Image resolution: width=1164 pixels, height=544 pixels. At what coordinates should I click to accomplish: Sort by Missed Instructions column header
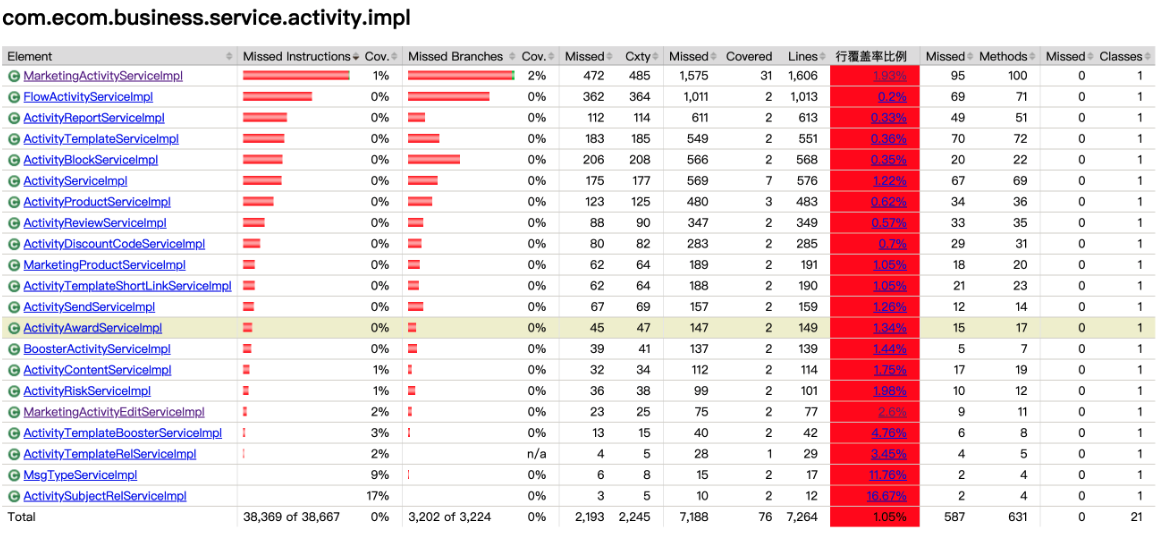coord(300,56)
